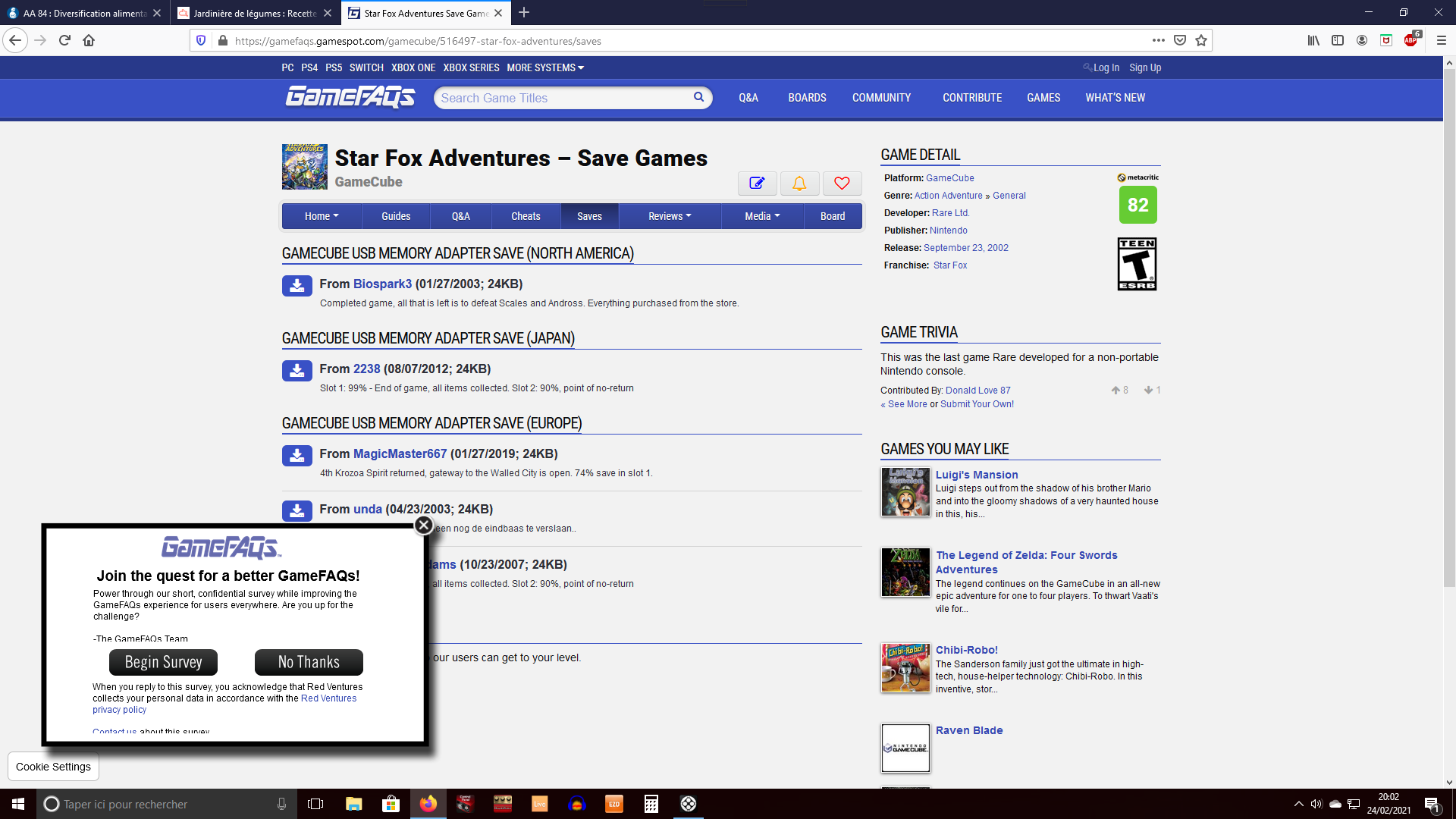This screenshot has width=1456, height=819.
Task: Select the Saves tab
Action: pos(589,216)
